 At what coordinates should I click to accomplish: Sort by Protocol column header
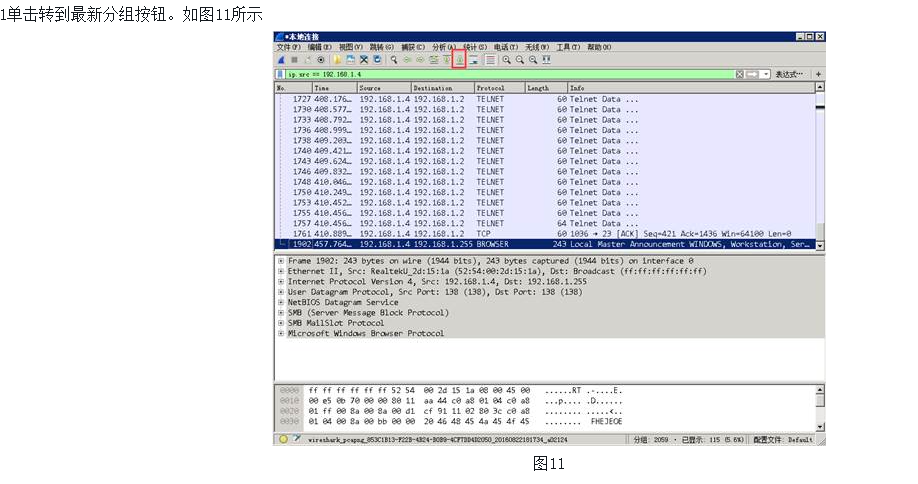pos(499,88)
